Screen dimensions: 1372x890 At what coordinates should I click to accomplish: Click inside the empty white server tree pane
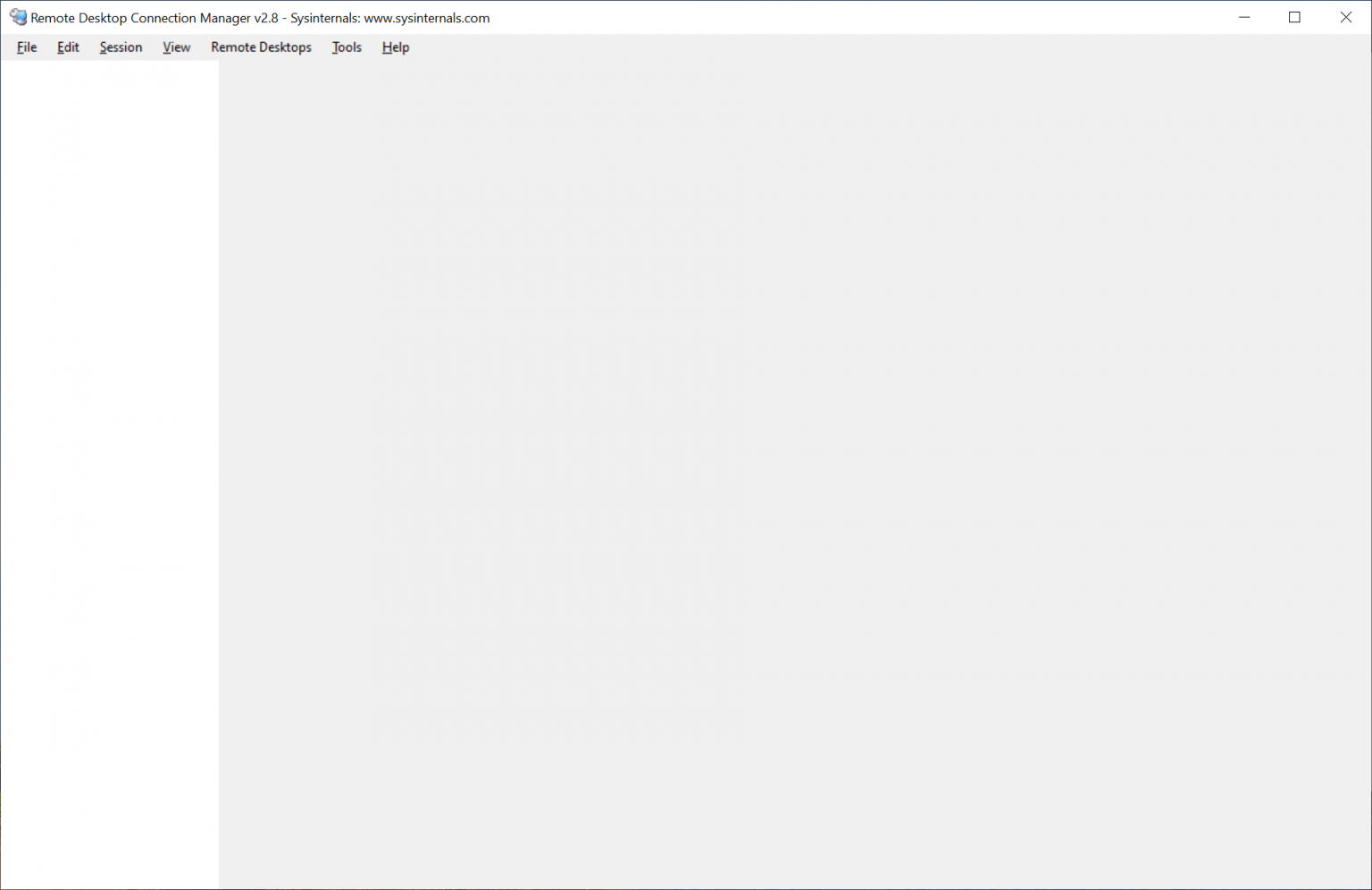click(x=109, y=447)
